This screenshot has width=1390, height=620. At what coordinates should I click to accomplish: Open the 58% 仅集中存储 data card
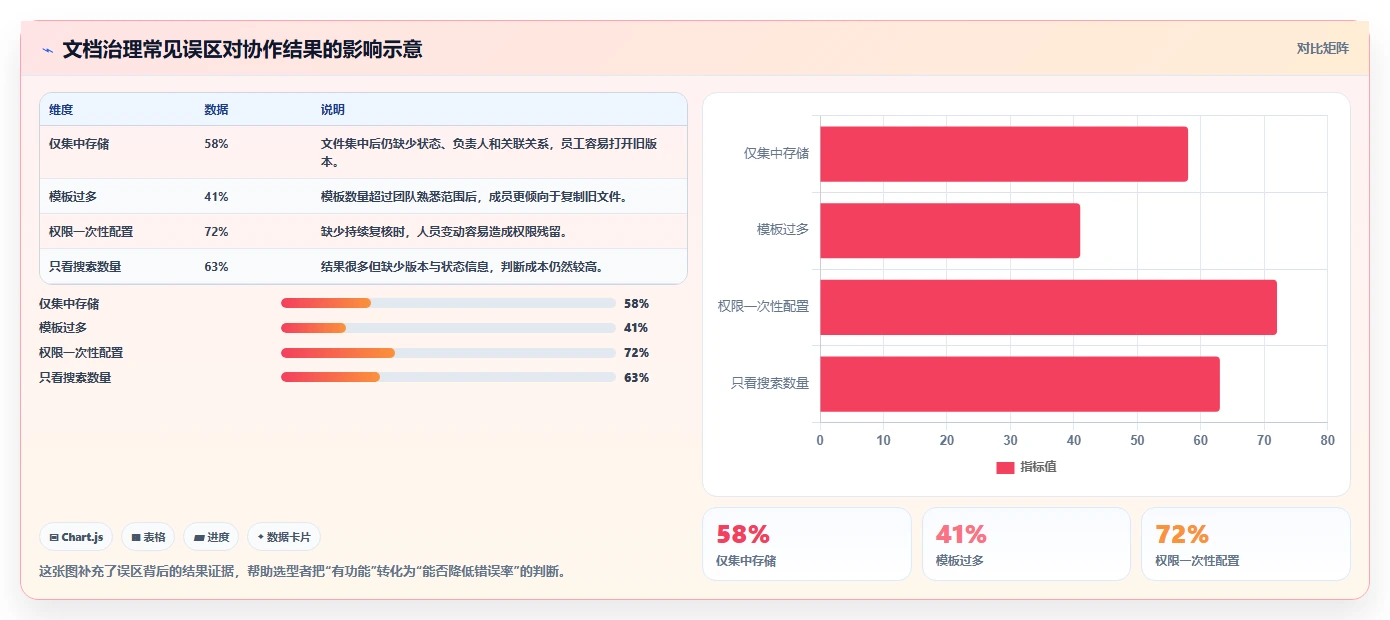tap(807, 544)
